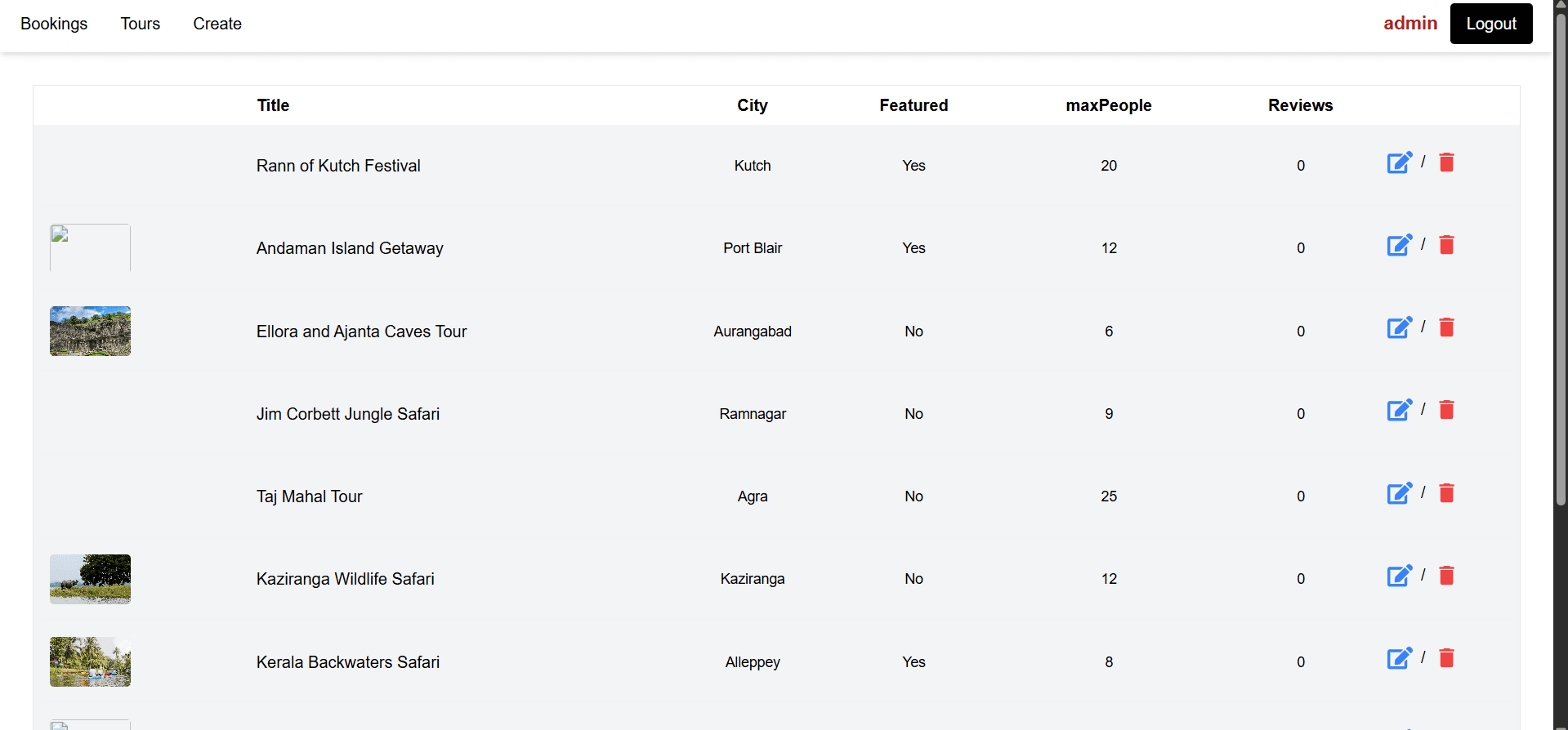Open the Kerala Backwaters Safari thumbnail
1568x730 pixels.
point(90,661)
